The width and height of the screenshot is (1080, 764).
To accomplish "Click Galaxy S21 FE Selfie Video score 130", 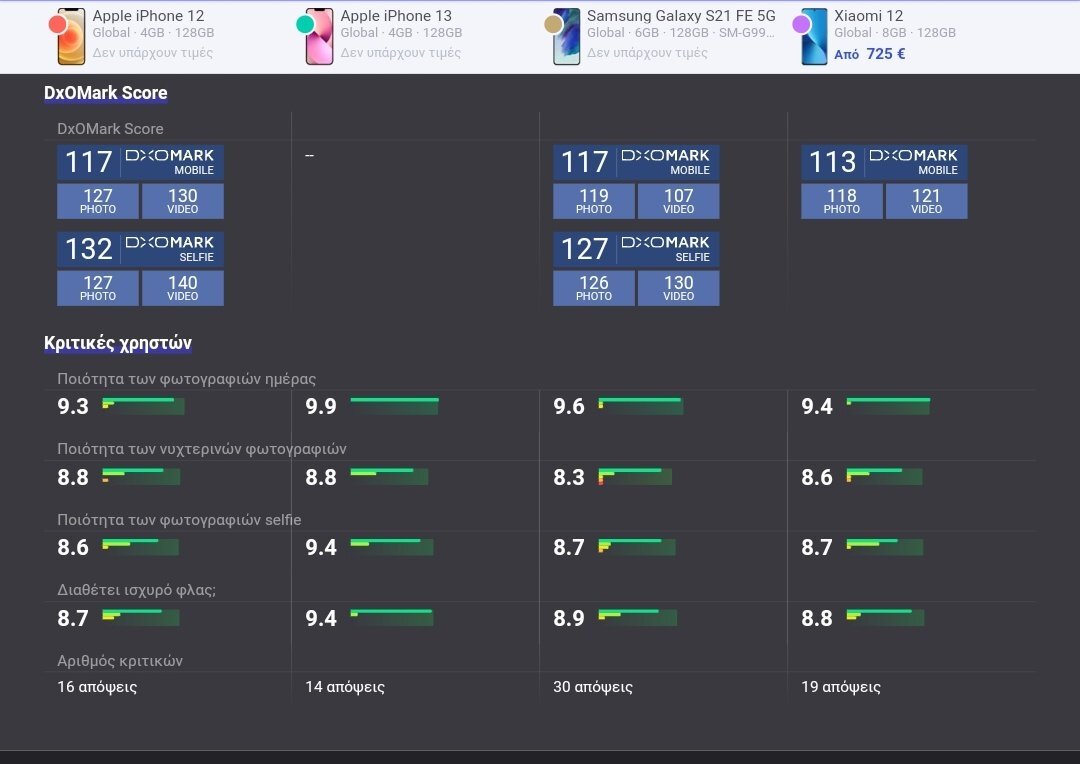I will [678, 287].
